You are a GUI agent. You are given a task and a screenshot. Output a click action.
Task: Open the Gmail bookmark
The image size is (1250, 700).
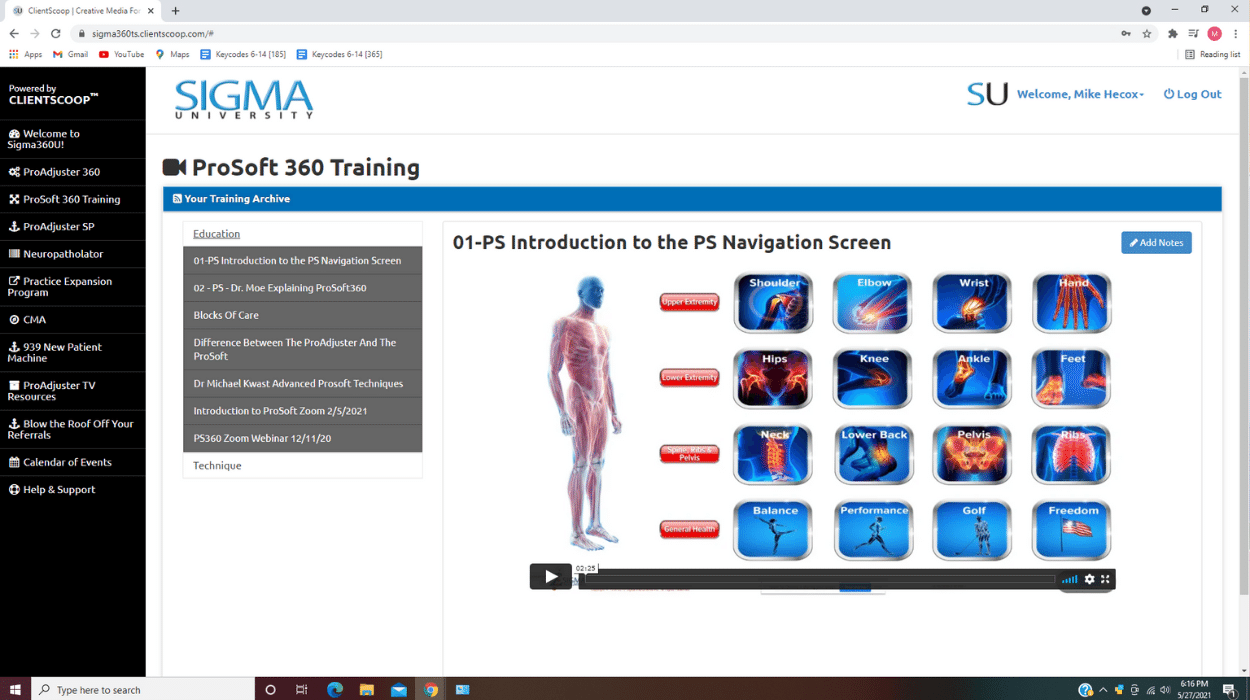point(70,54)
